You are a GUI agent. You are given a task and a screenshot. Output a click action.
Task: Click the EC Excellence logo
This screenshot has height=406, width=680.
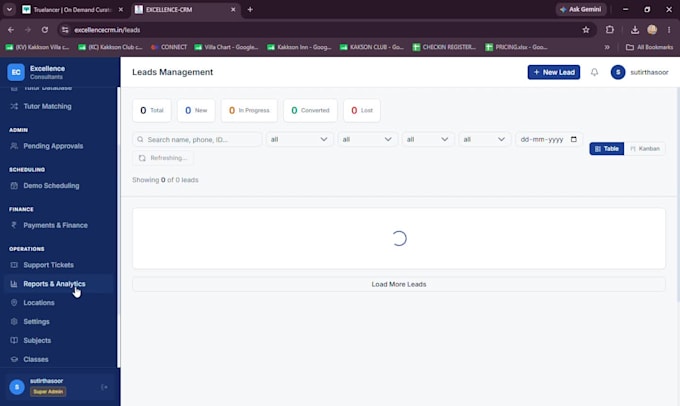[x=16, y=72]
